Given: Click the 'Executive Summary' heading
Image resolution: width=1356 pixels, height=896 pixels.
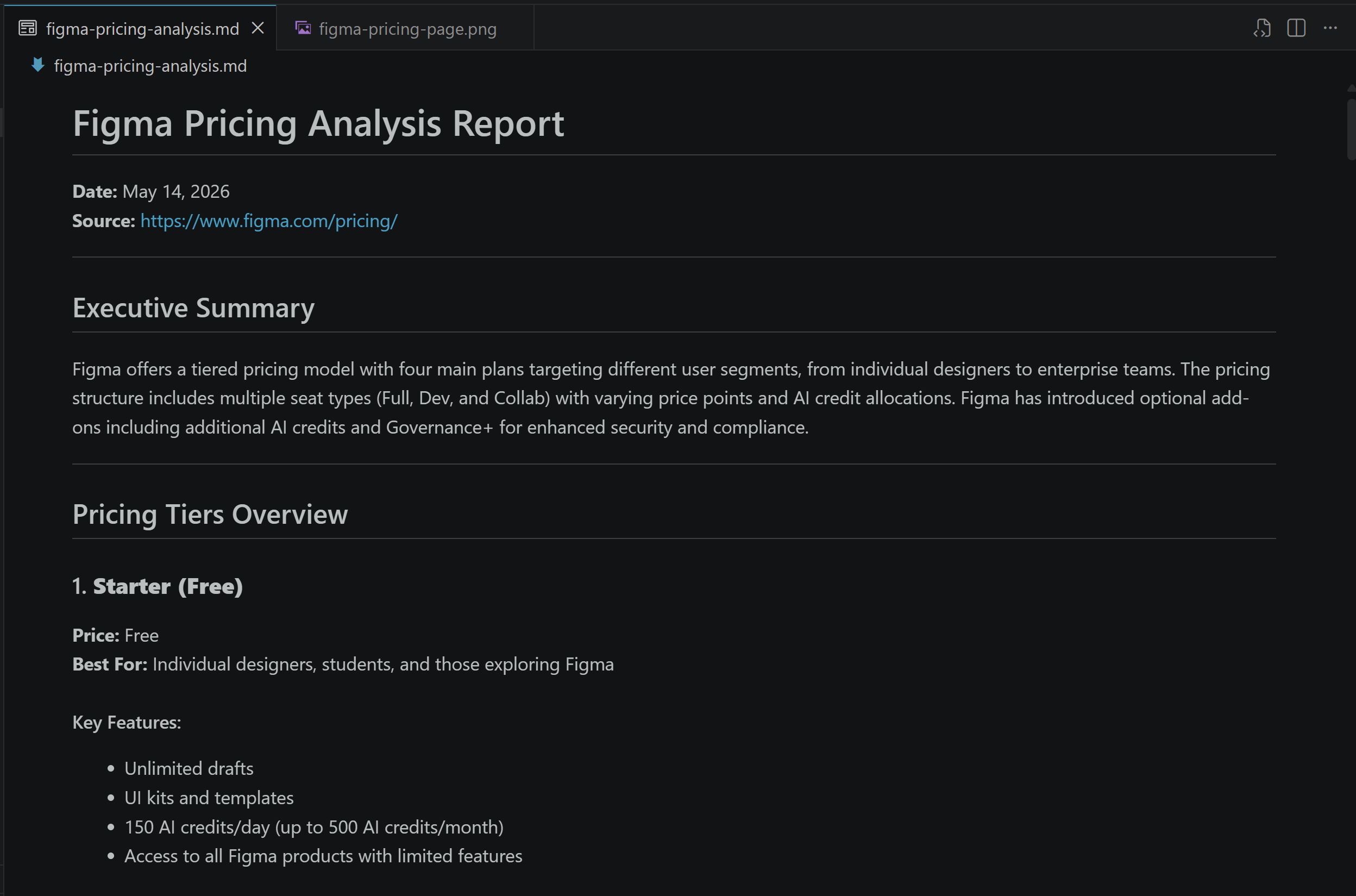Looking at the screenshot, I should coord(193,309).
